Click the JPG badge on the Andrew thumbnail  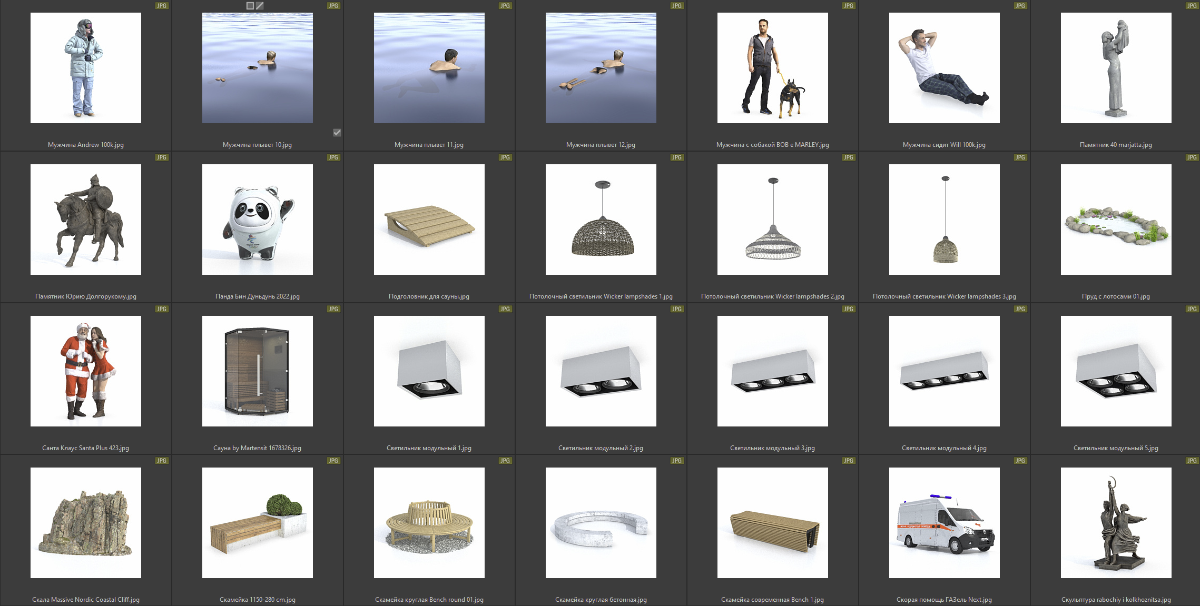162,5
